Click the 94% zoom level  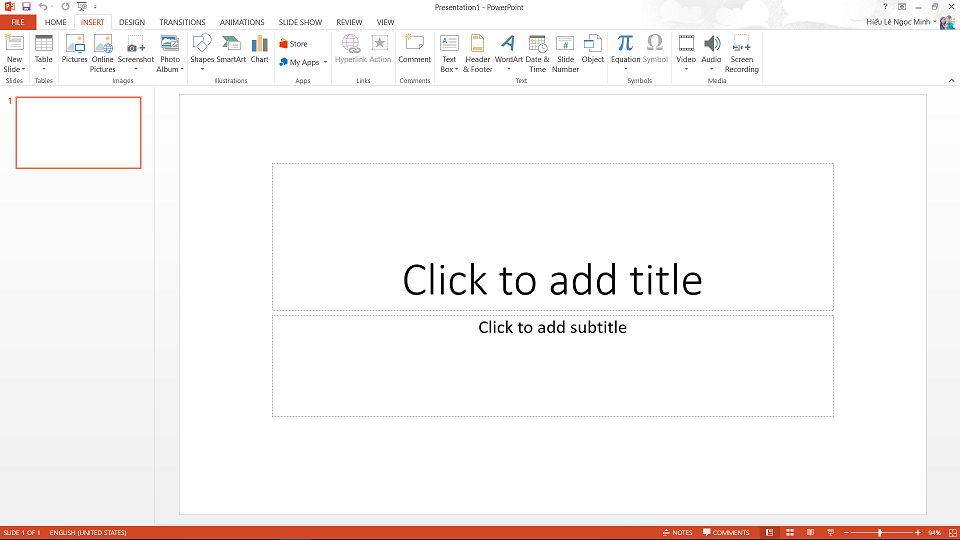[x=934, y=533]
